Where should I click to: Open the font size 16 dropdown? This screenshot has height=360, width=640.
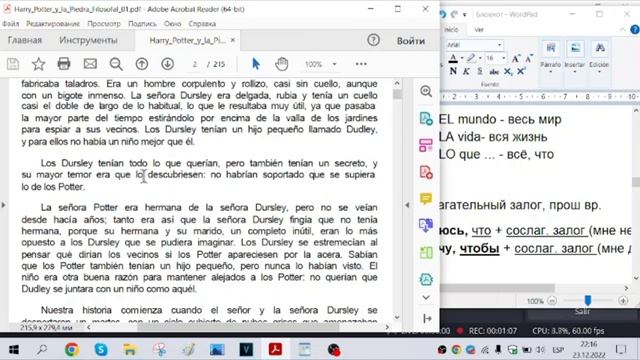503,58
